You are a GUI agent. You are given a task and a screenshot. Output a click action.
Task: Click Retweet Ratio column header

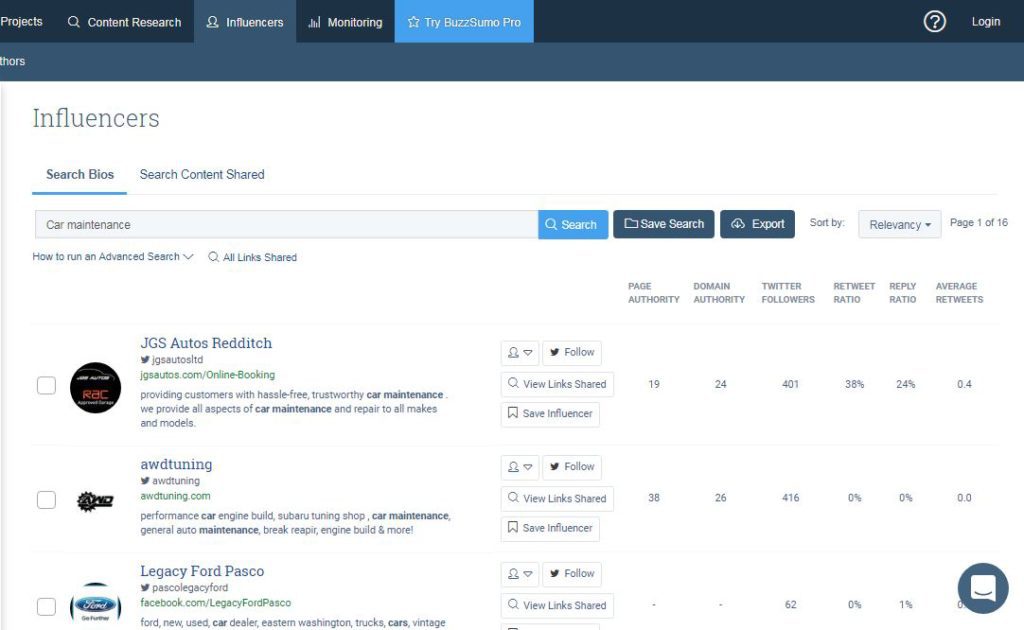(854, 292)
